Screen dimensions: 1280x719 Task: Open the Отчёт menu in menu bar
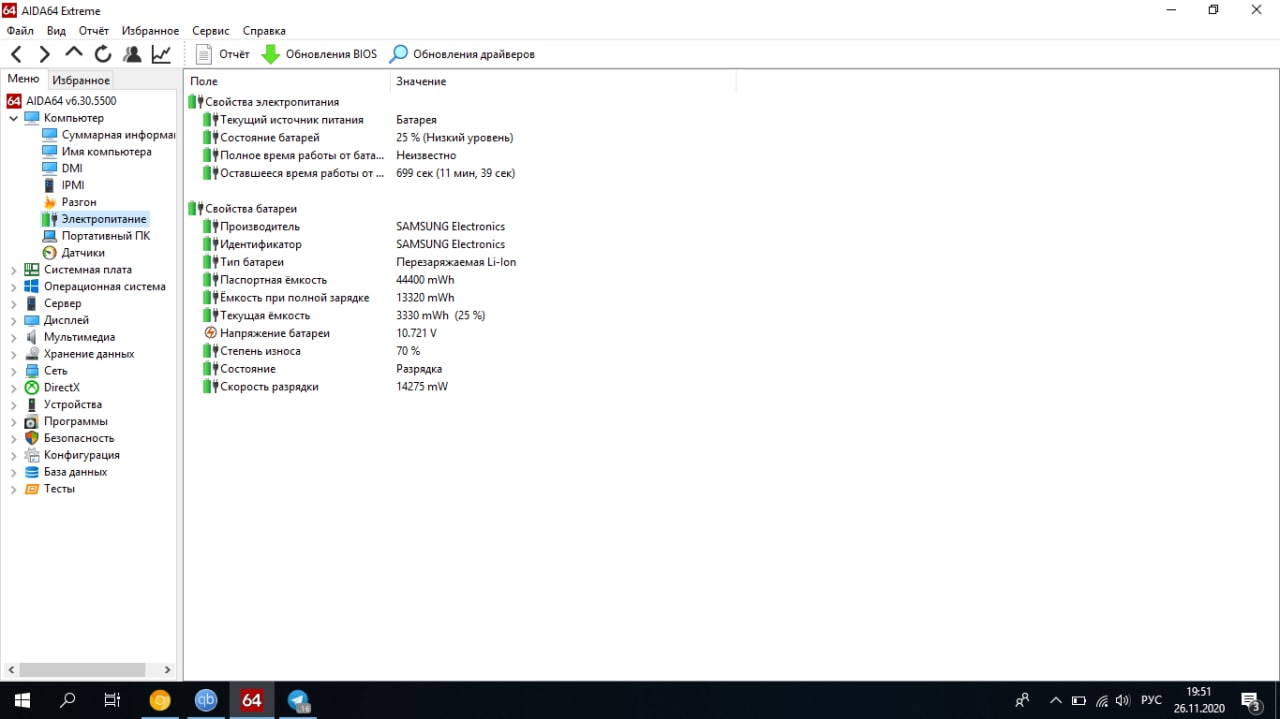pyautogui.click(x=94, y=31)
